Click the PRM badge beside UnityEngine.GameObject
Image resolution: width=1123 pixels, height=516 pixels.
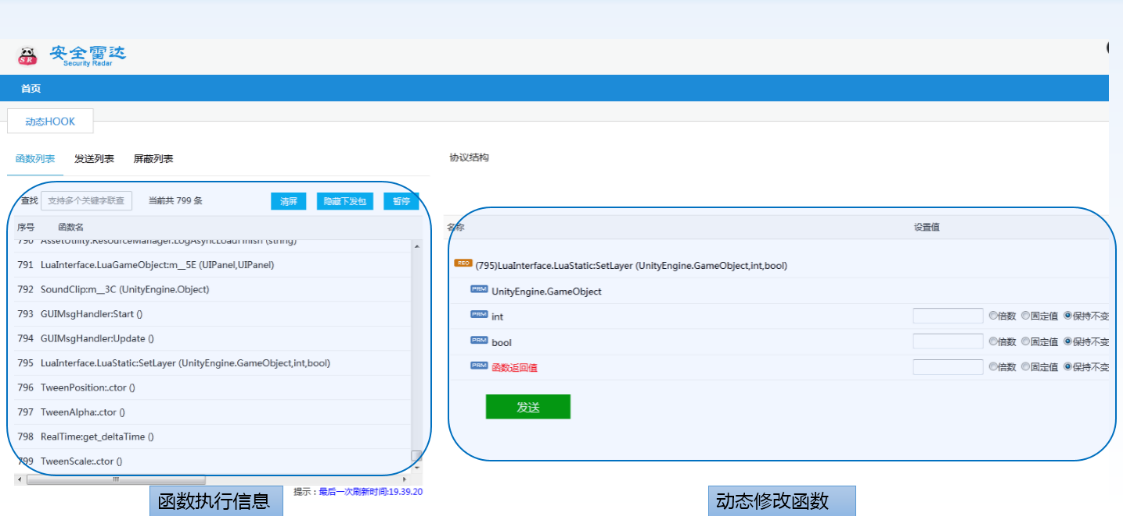click(x=479, y=289)
